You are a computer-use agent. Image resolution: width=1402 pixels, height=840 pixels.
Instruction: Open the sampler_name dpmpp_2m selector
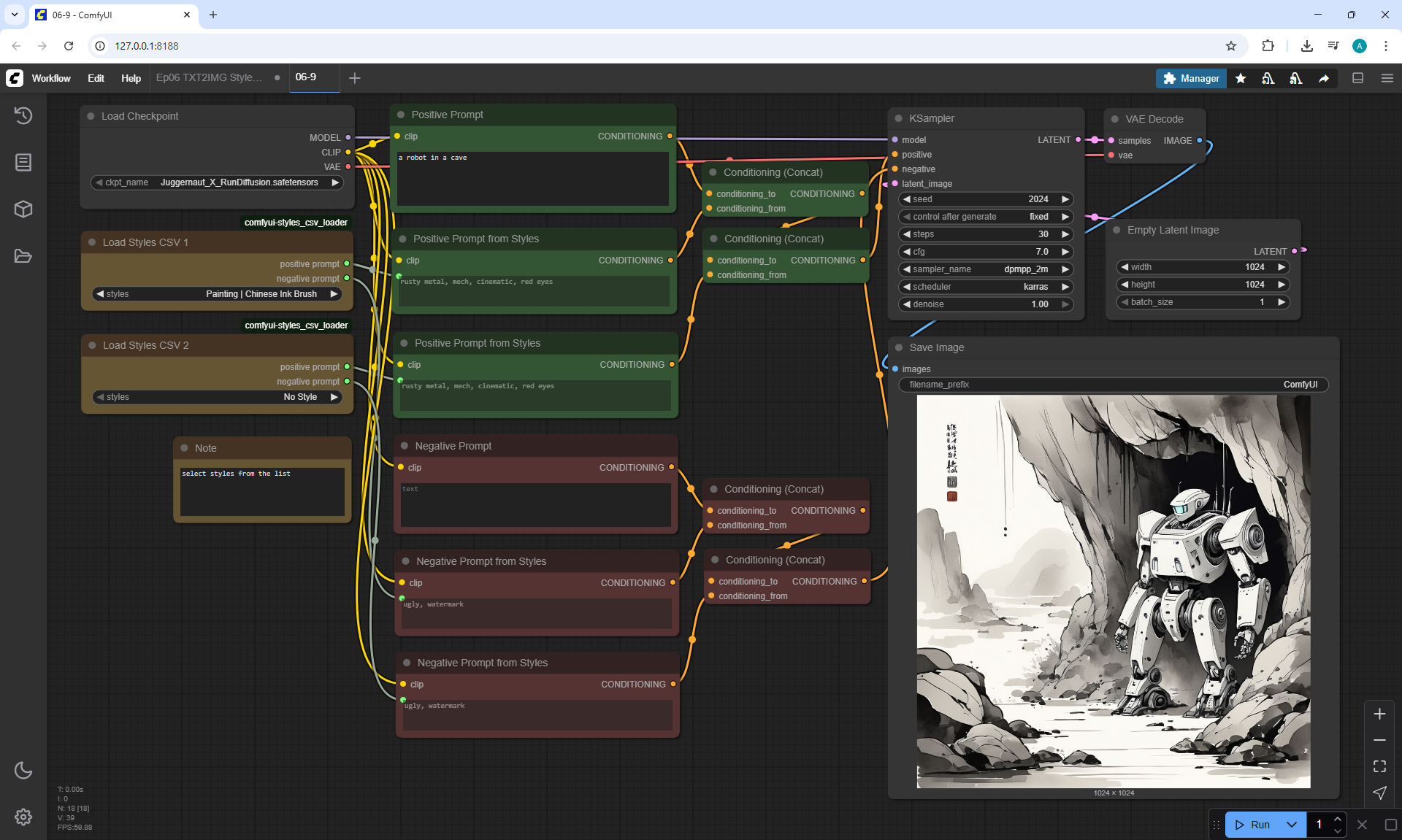[984, 269]
